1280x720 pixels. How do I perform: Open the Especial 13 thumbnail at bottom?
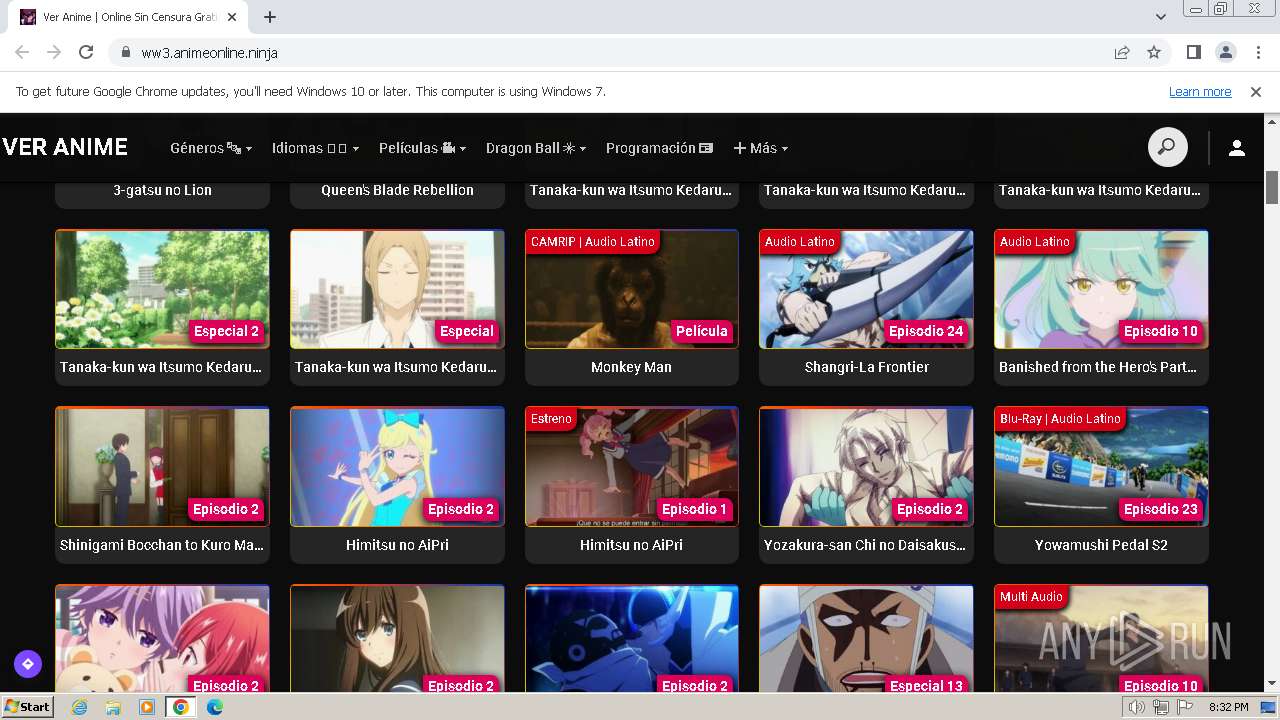tap(866, 639)
